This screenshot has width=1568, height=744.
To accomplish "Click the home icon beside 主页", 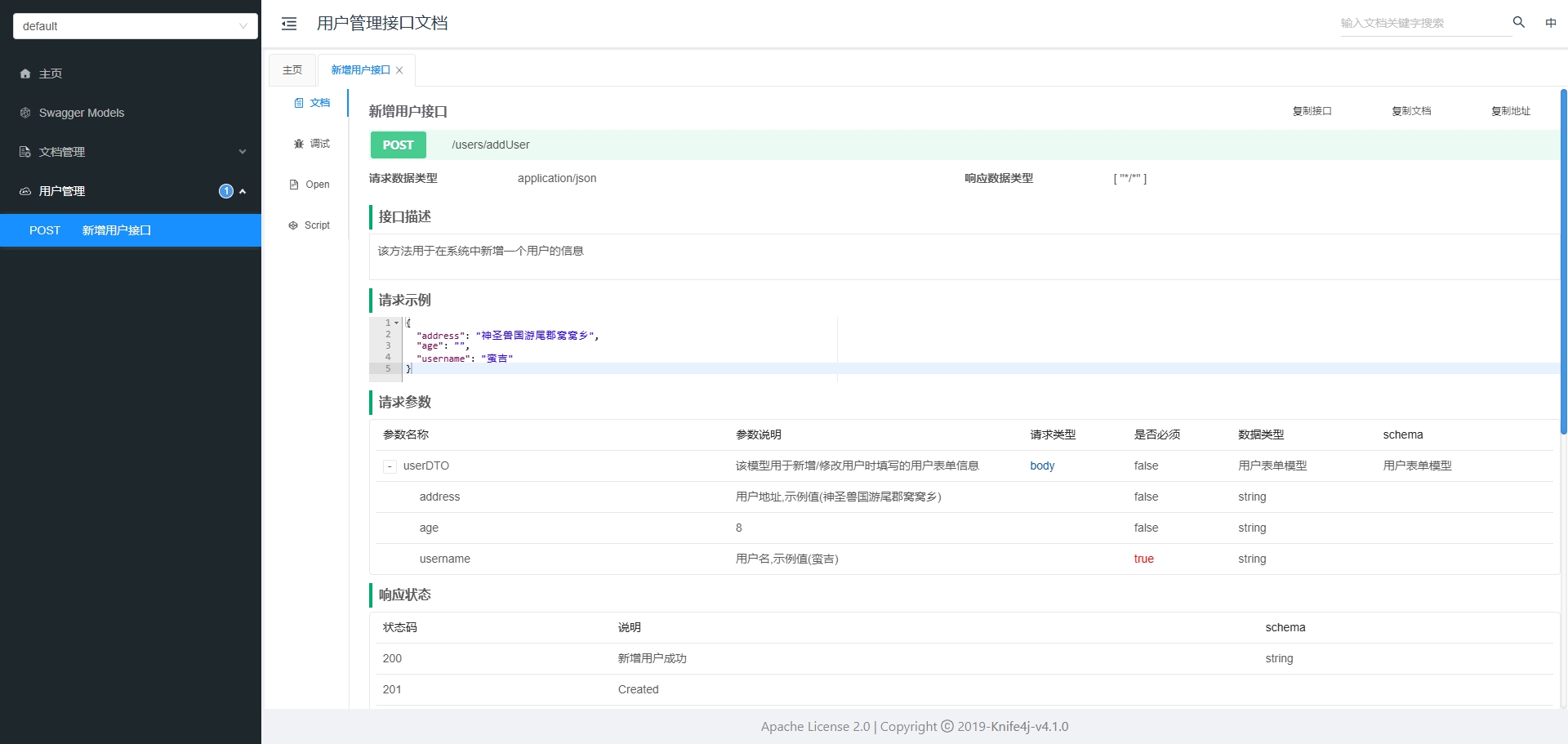I will click(25, 74).
